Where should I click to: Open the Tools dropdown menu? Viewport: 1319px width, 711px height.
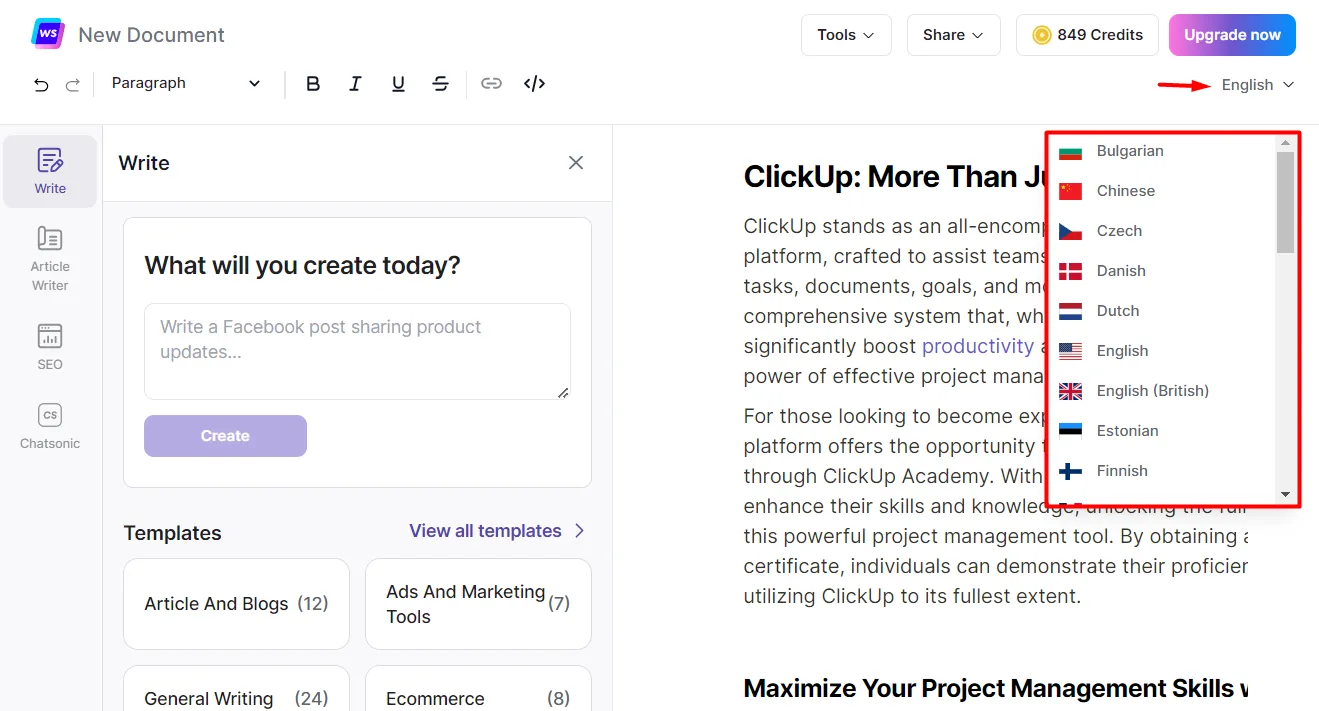click(x=846, y=35)
